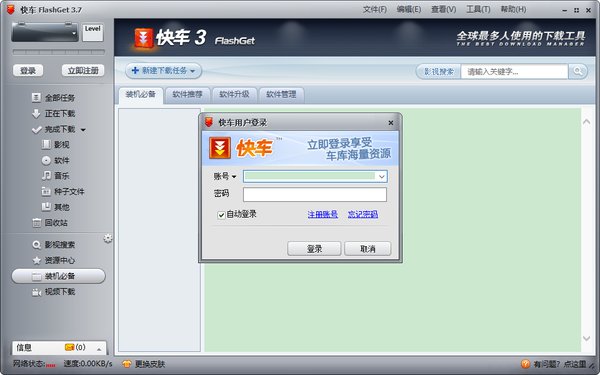Click the 账号 account input field
This screenshot has height=375, width=600.
(315, 176)
